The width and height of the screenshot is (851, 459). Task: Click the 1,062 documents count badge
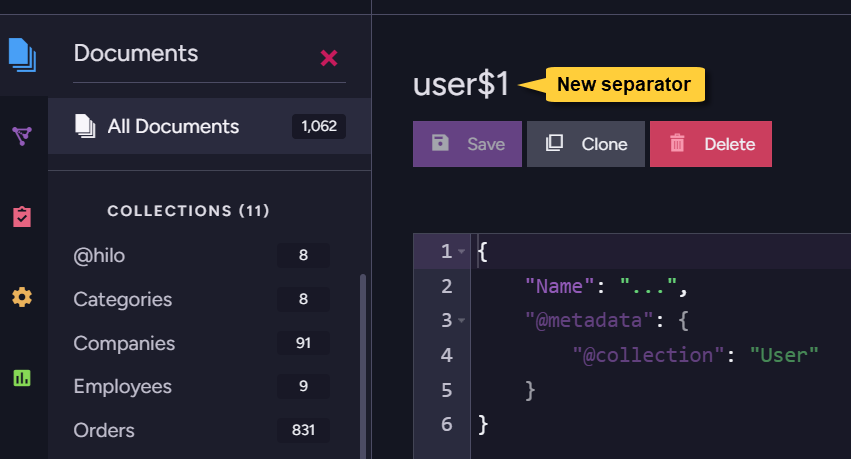[x=319, y=126]
